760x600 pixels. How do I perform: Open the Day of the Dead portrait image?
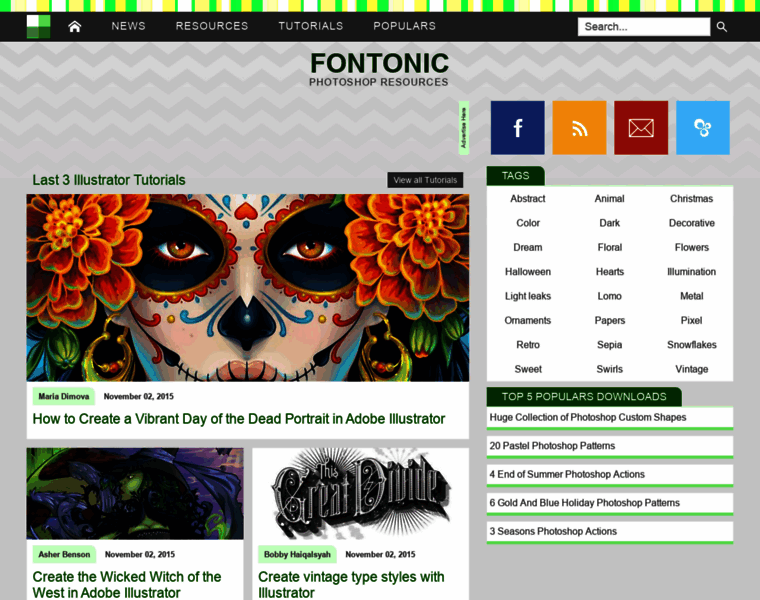(247, 287)
